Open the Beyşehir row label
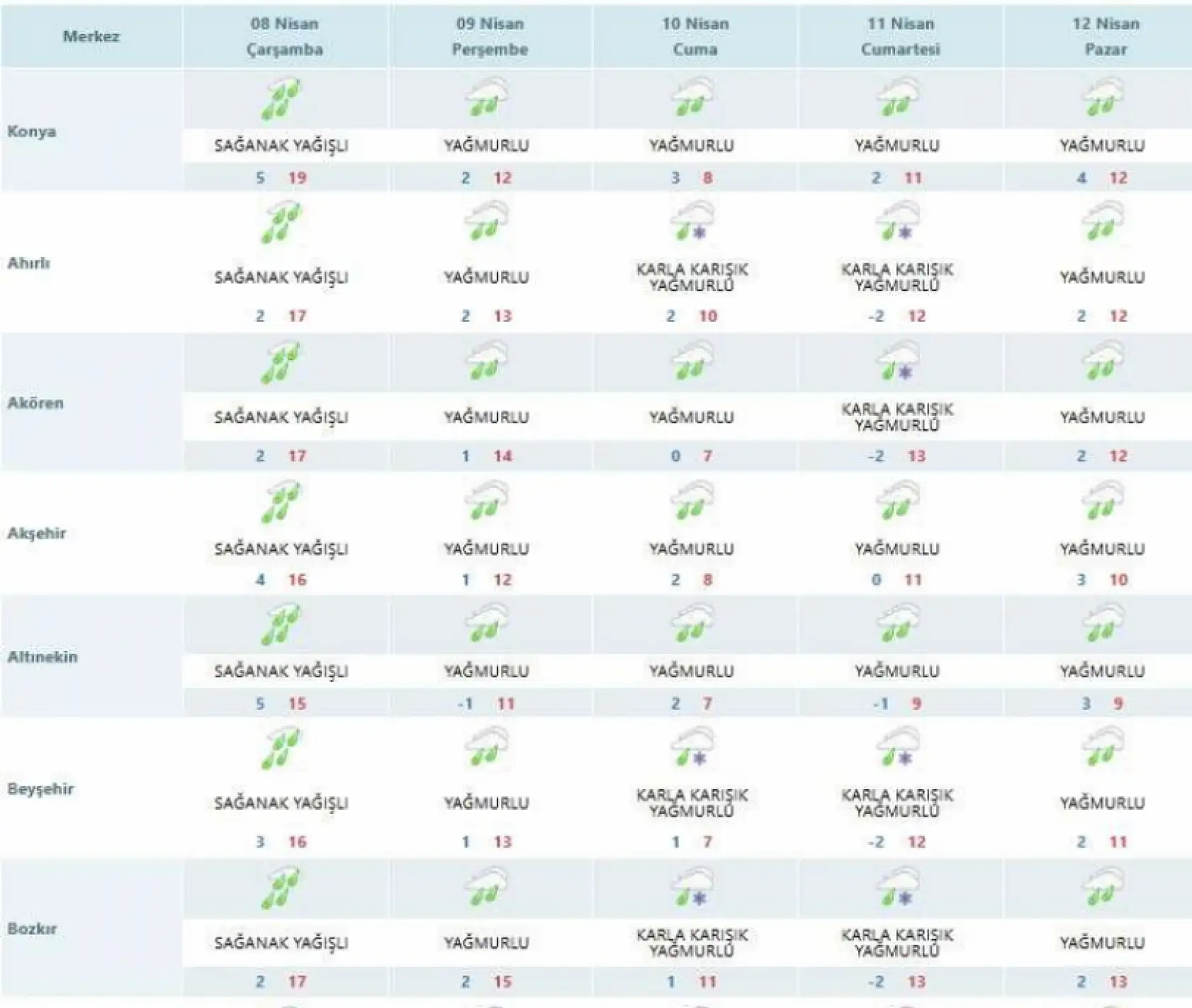1192x1008 pixels. [x=40, y=788]
